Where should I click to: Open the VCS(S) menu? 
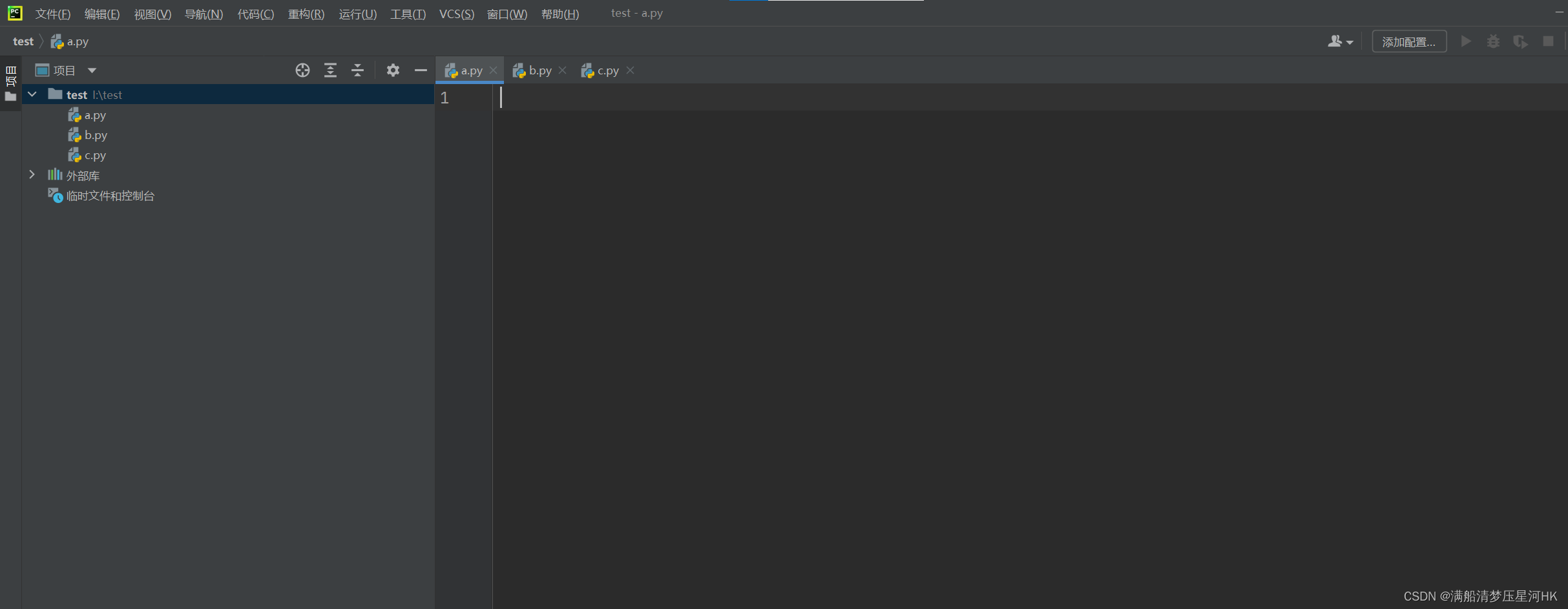click(x=456, y=14)
